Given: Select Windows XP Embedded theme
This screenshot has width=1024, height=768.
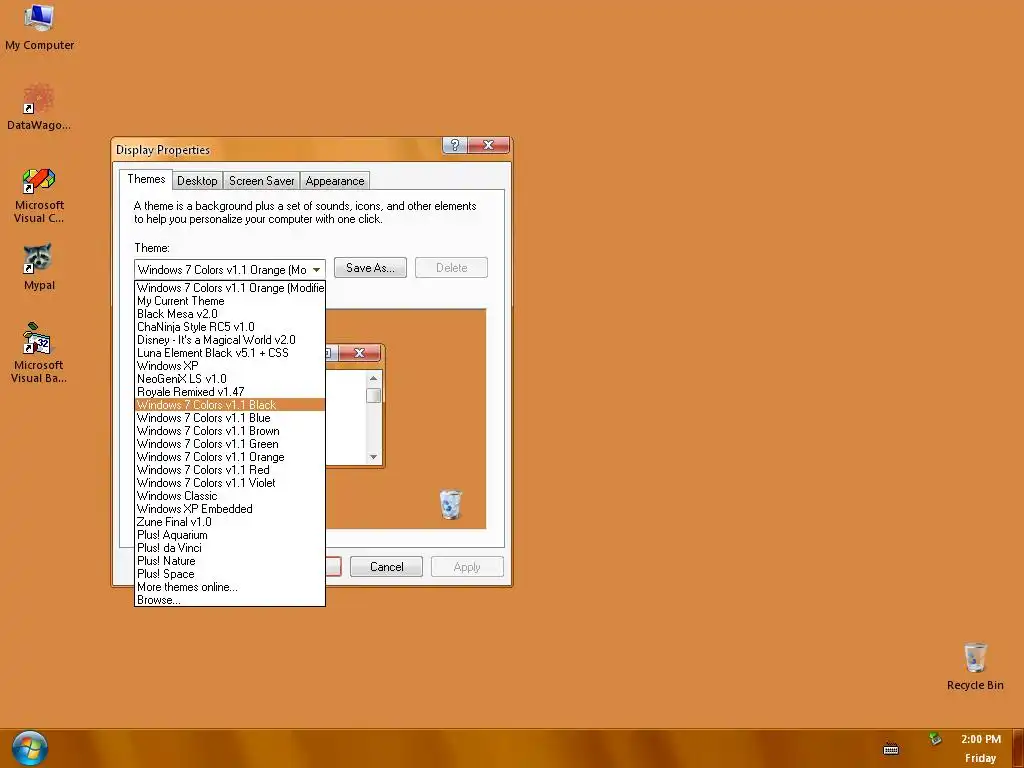Looking at the screenshot, I should 230,509.
